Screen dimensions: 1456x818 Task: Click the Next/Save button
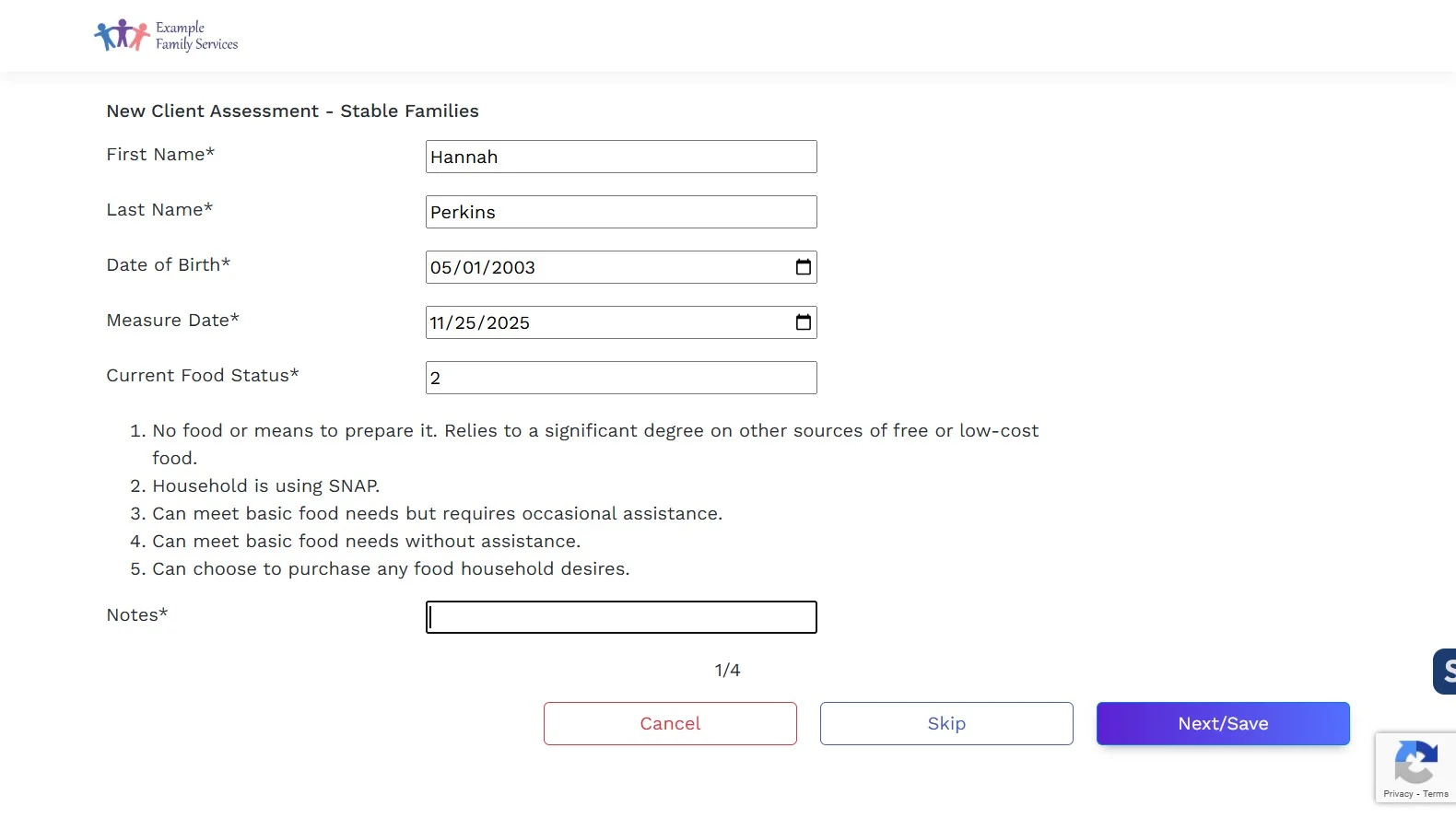pyautogui.click(x=1223, y=723)
